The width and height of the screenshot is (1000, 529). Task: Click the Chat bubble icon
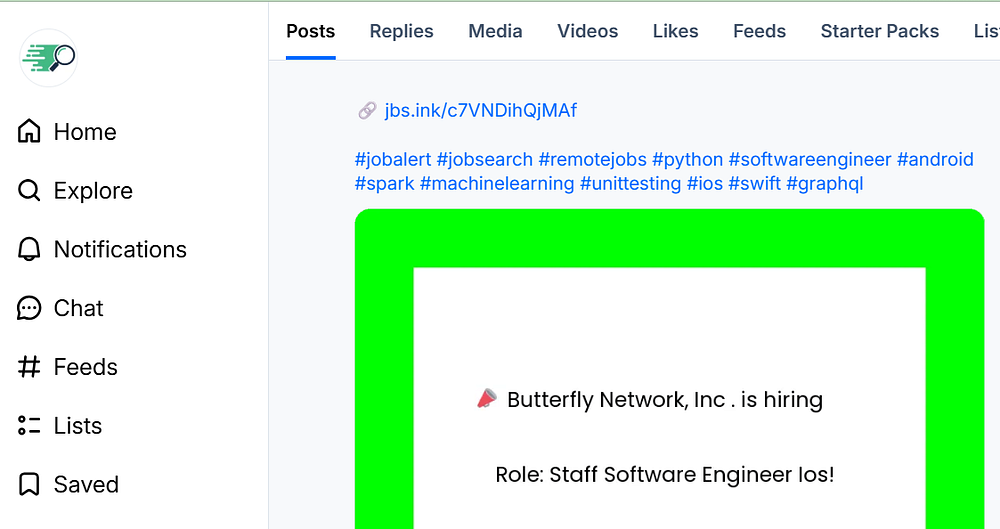(29, 308)
